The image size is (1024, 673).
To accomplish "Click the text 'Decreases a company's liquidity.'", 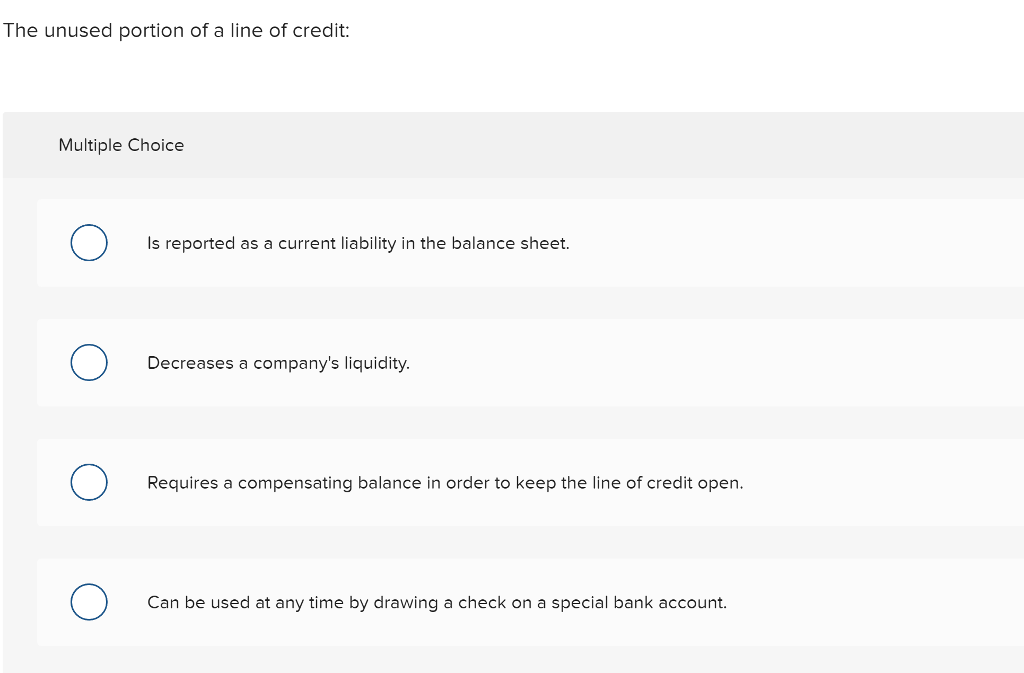I will [x=278, y=363].
